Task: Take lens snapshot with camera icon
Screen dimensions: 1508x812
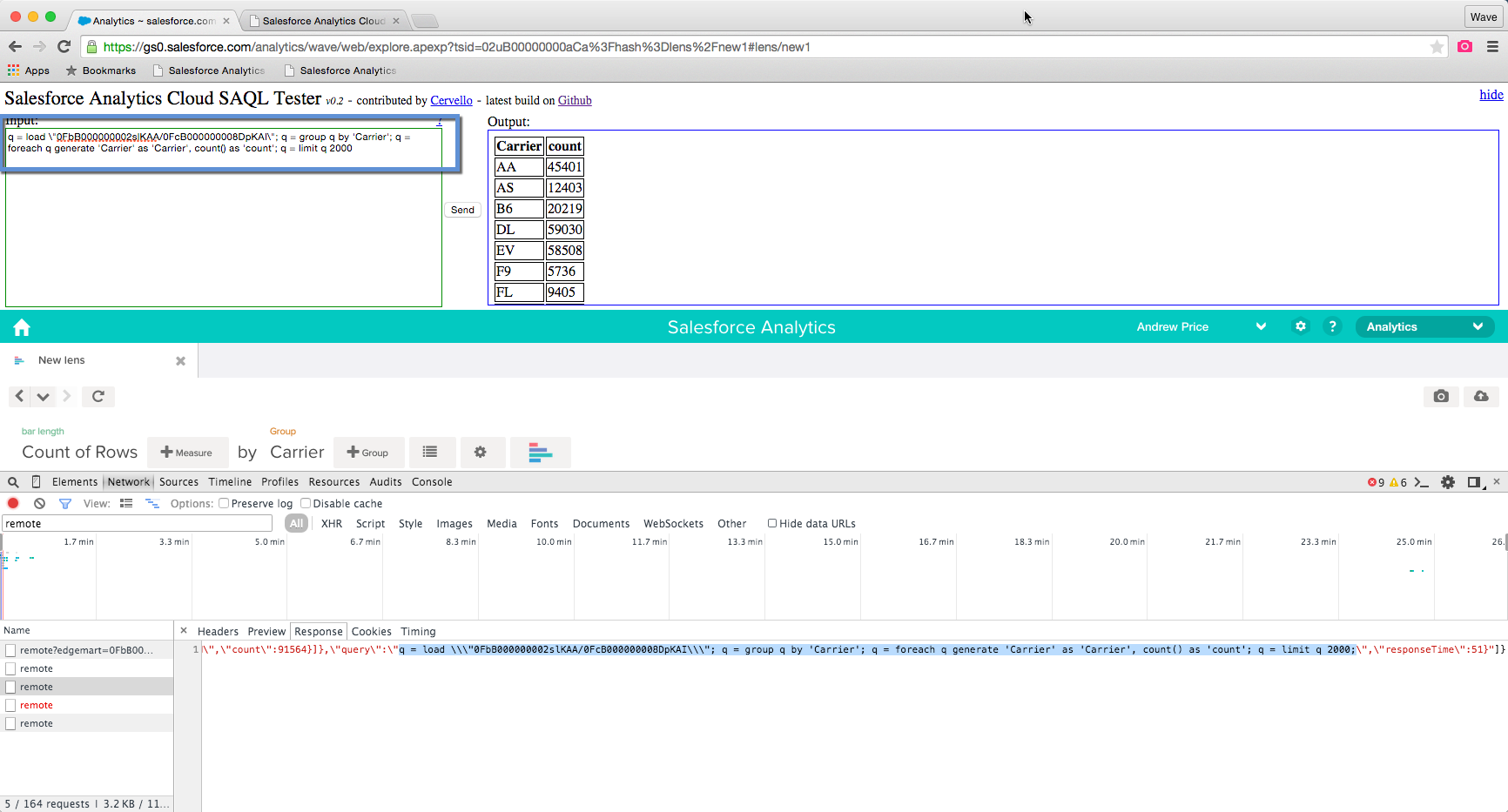Action: (1441, 396)
